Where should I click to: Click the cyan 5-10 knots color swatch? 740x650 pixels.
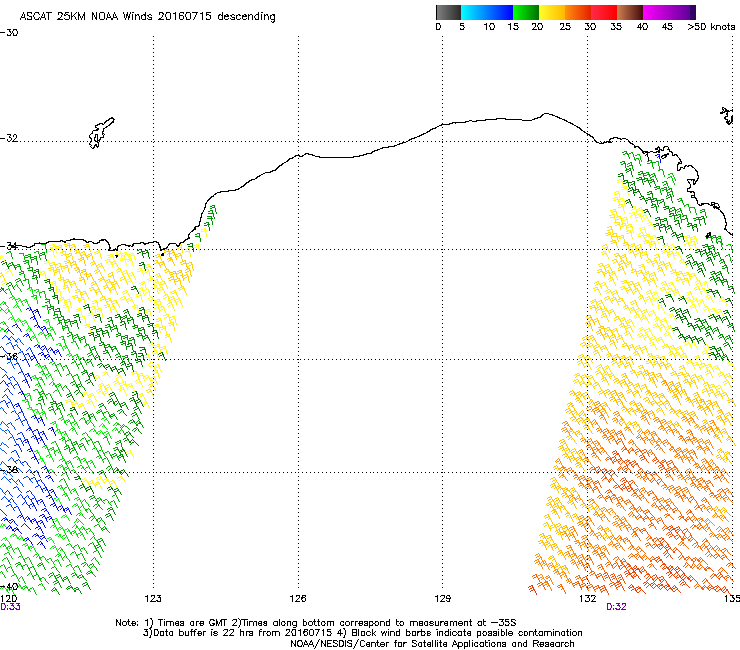point(474,12)
